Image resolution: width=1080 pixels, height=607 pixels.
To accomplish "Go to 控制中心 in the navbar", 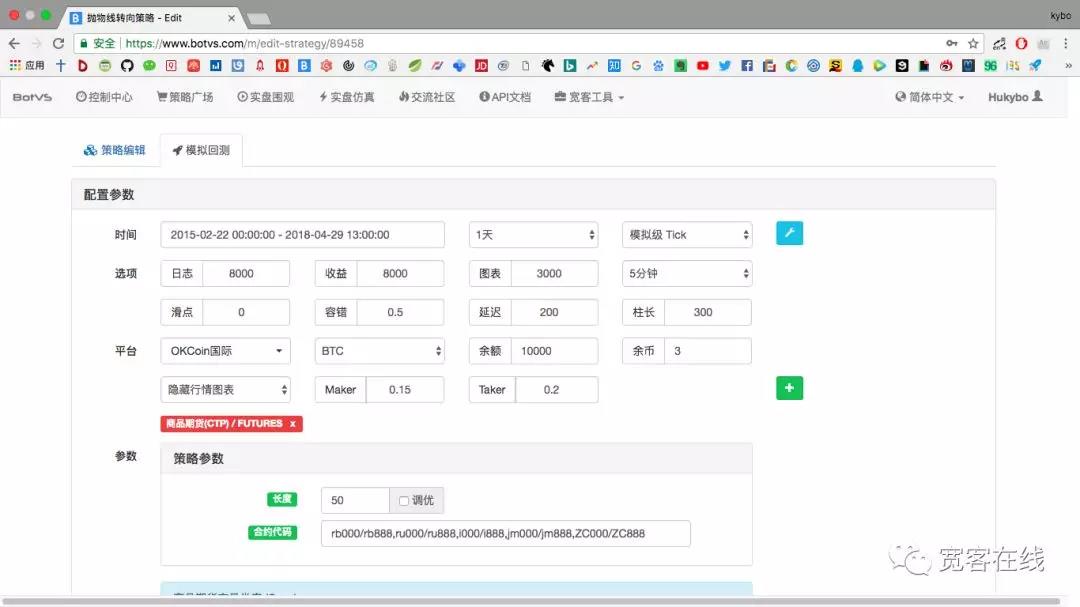I will (x=104, y=97).
